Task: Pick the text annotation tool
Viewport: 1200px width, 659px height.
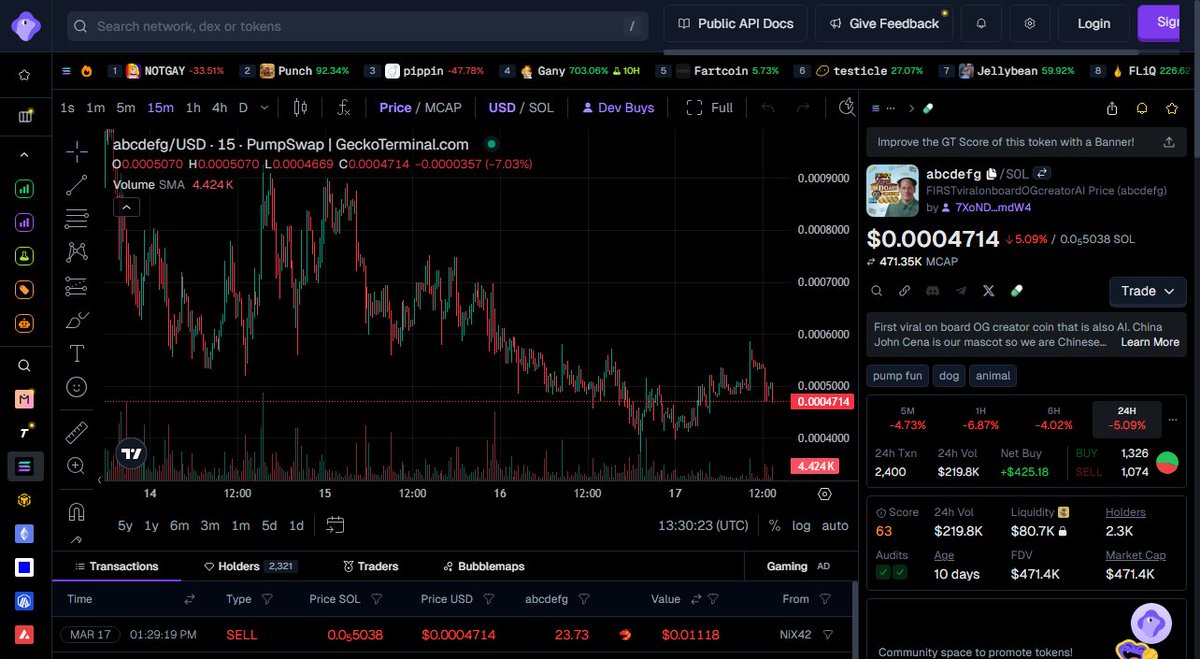Action: 76,353
